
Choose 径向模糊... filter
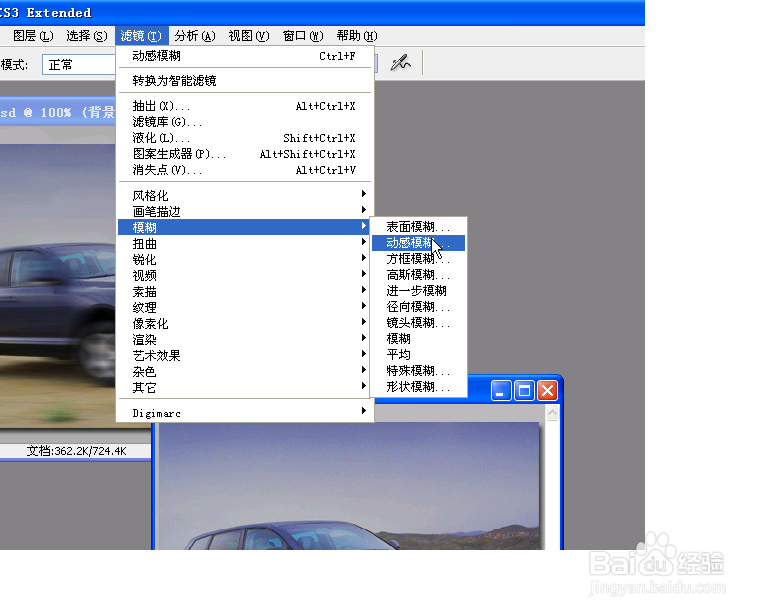418,307
